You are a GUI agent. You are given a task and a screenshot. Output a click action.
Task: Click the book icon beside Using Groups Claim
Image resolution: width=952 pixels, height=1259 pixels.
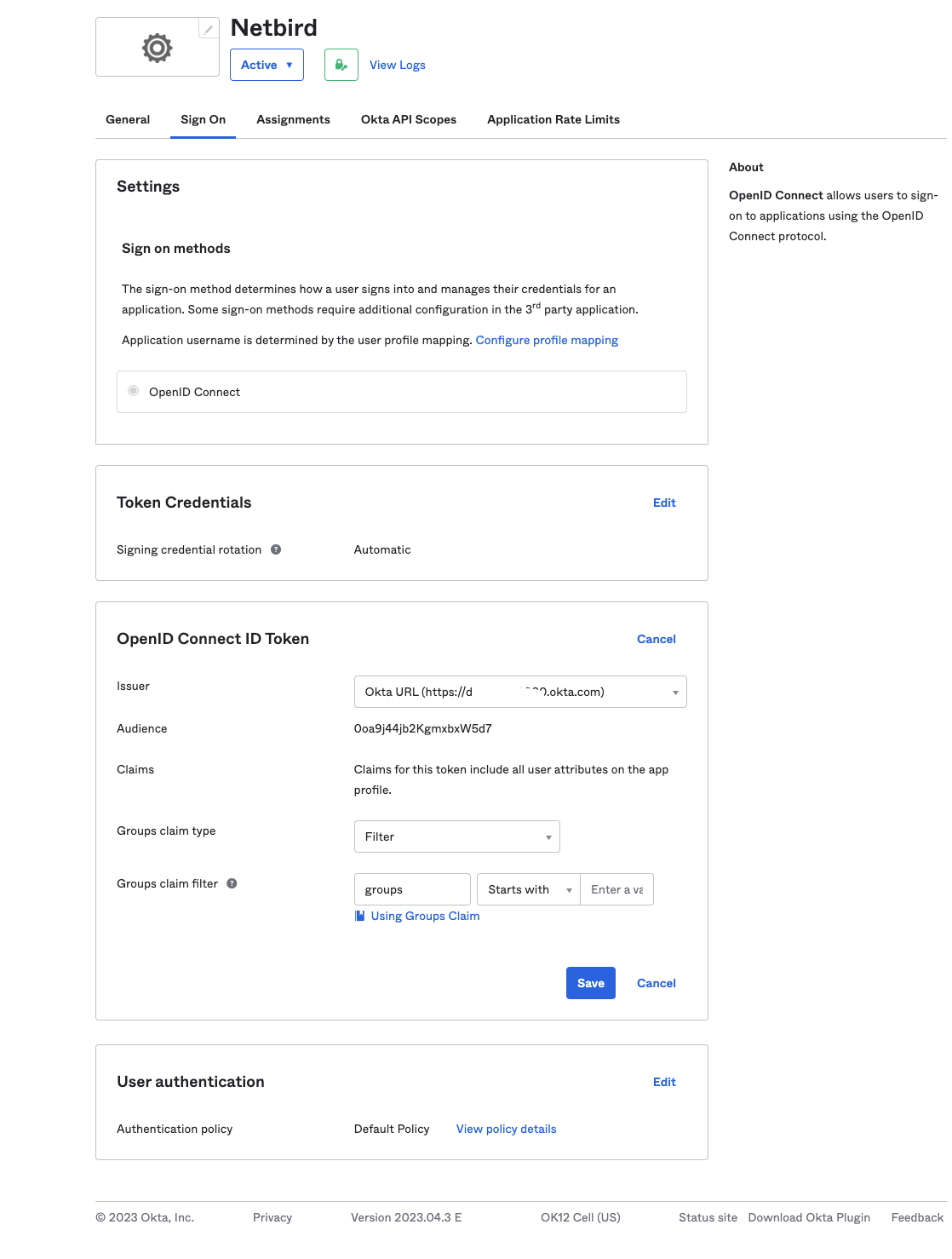click(360, 916)
